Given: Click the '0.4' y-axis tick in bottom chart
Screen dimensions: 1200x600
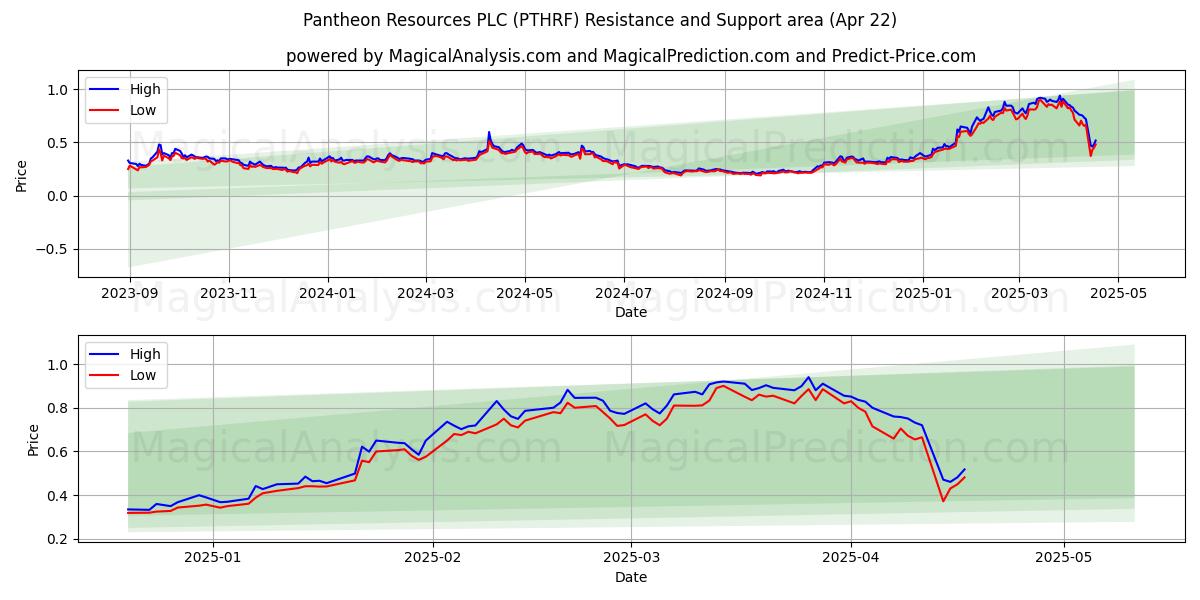Looking at the screenshot, I should point(59,496).
